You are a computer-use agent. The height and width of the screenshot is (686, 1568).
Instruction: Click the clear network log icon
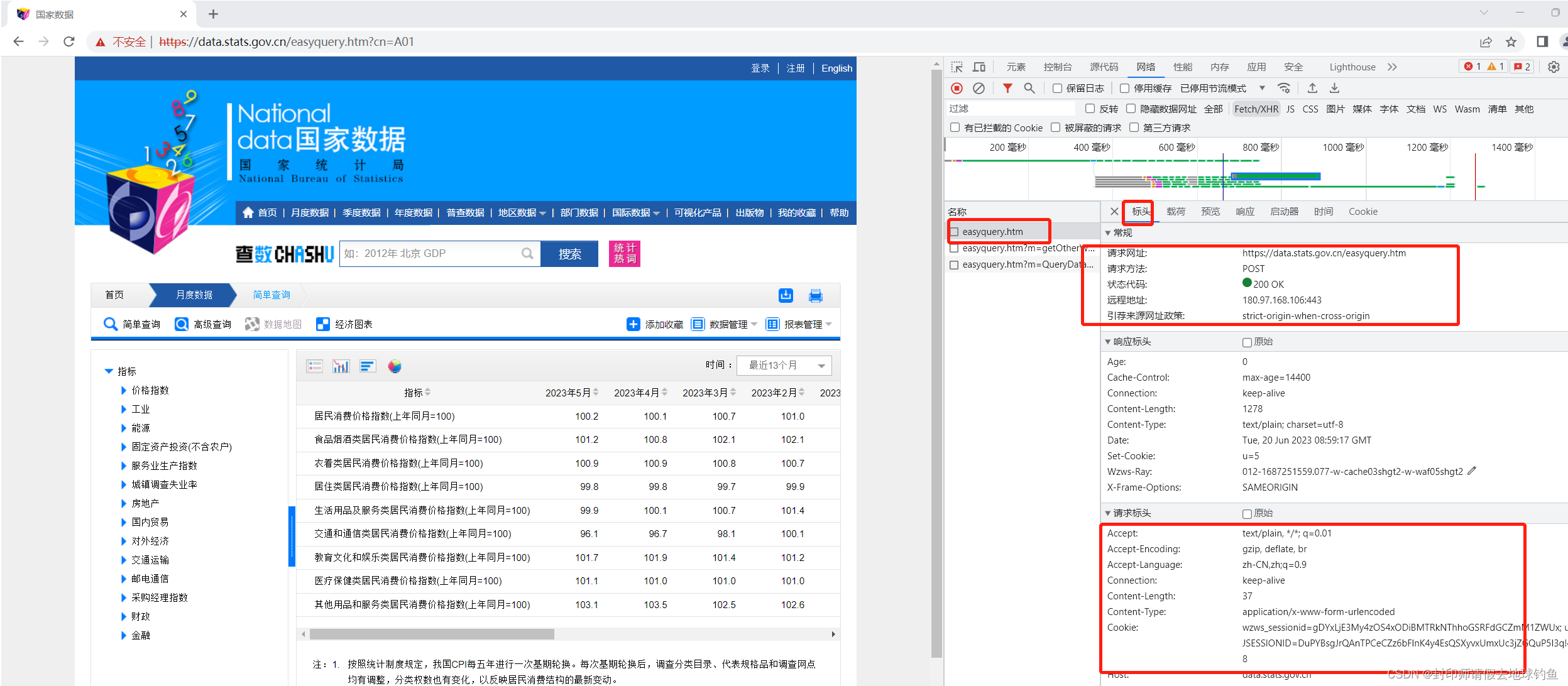(979, 89)
